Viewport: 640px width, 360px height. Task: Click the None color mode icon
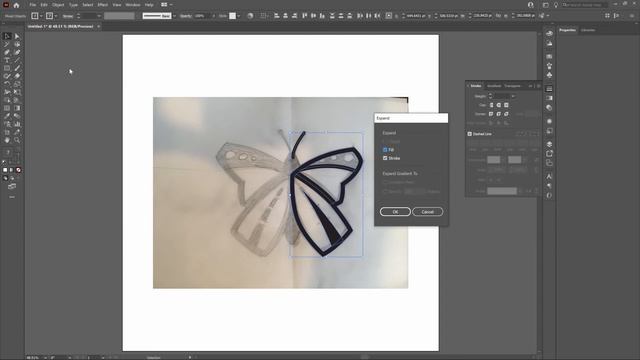(x=18, y=170)
